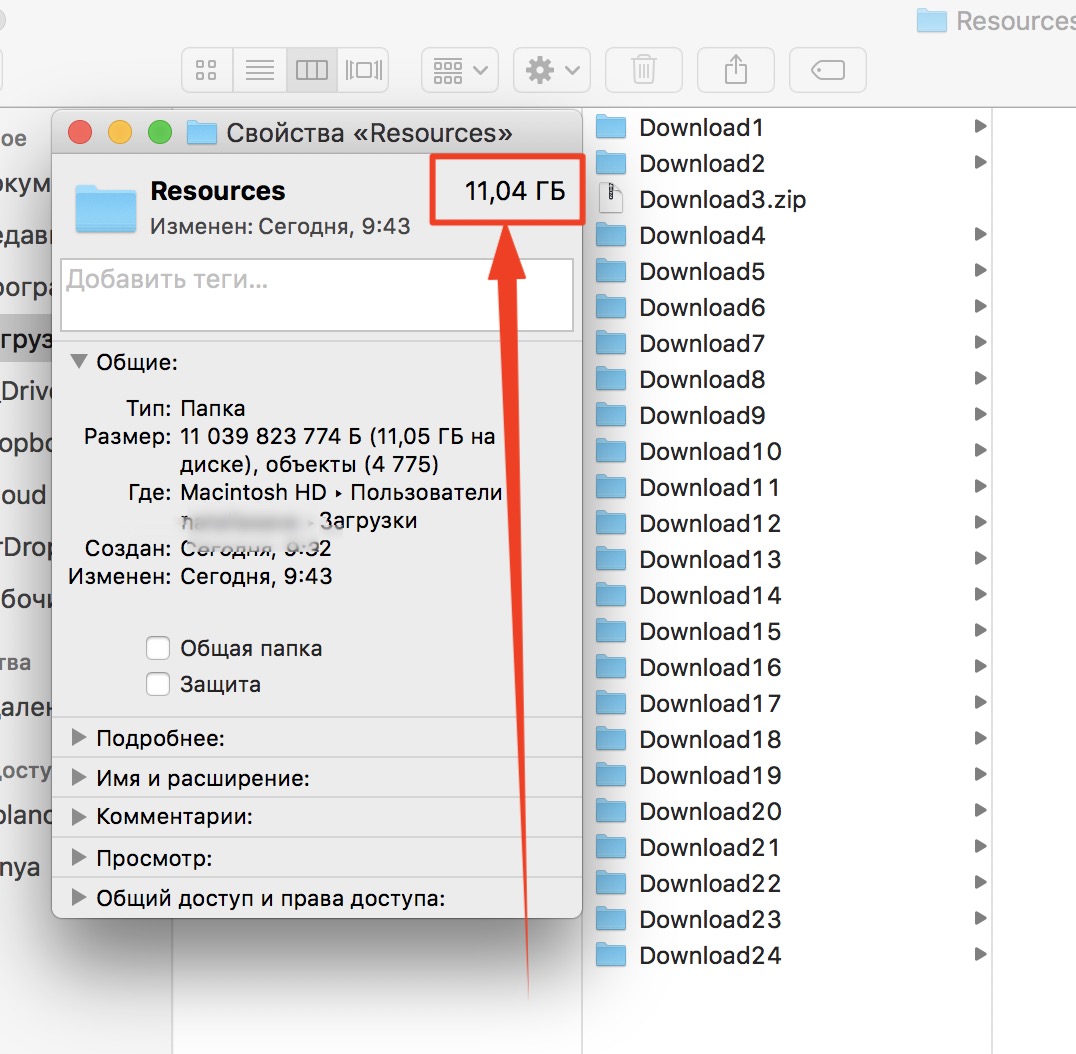Select the Download21 folder
1076x1054 pixels.
click(789, 847)
